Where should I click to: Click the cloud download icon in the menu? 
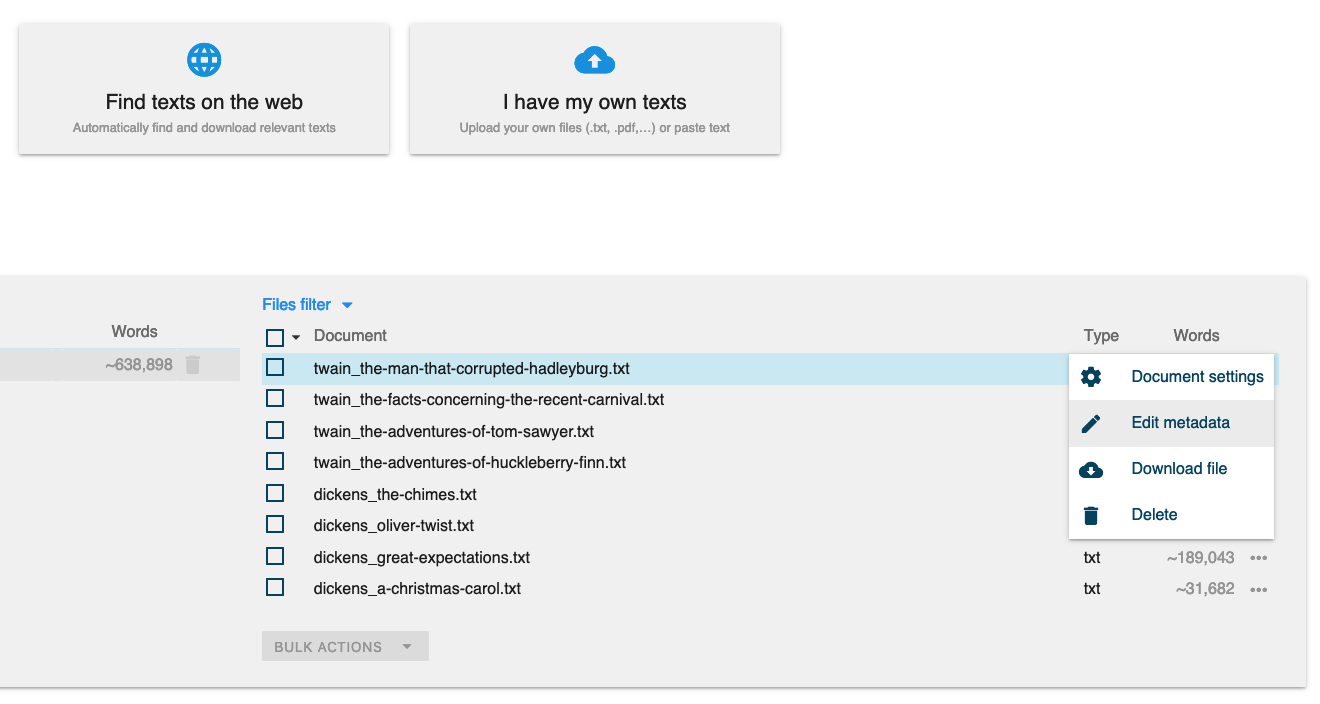[x=1091, y=469]
